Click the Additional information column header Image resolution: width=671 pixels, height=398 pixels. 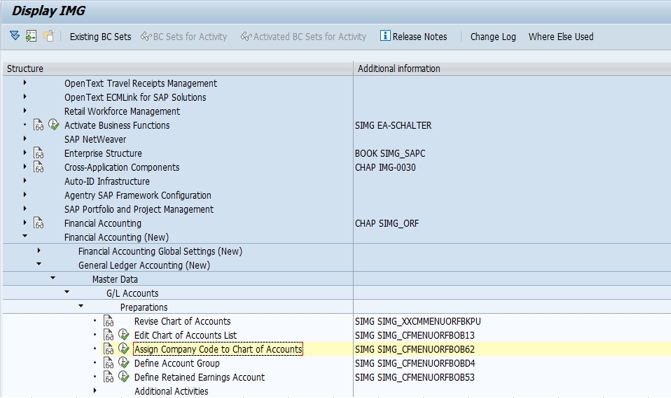512,68
